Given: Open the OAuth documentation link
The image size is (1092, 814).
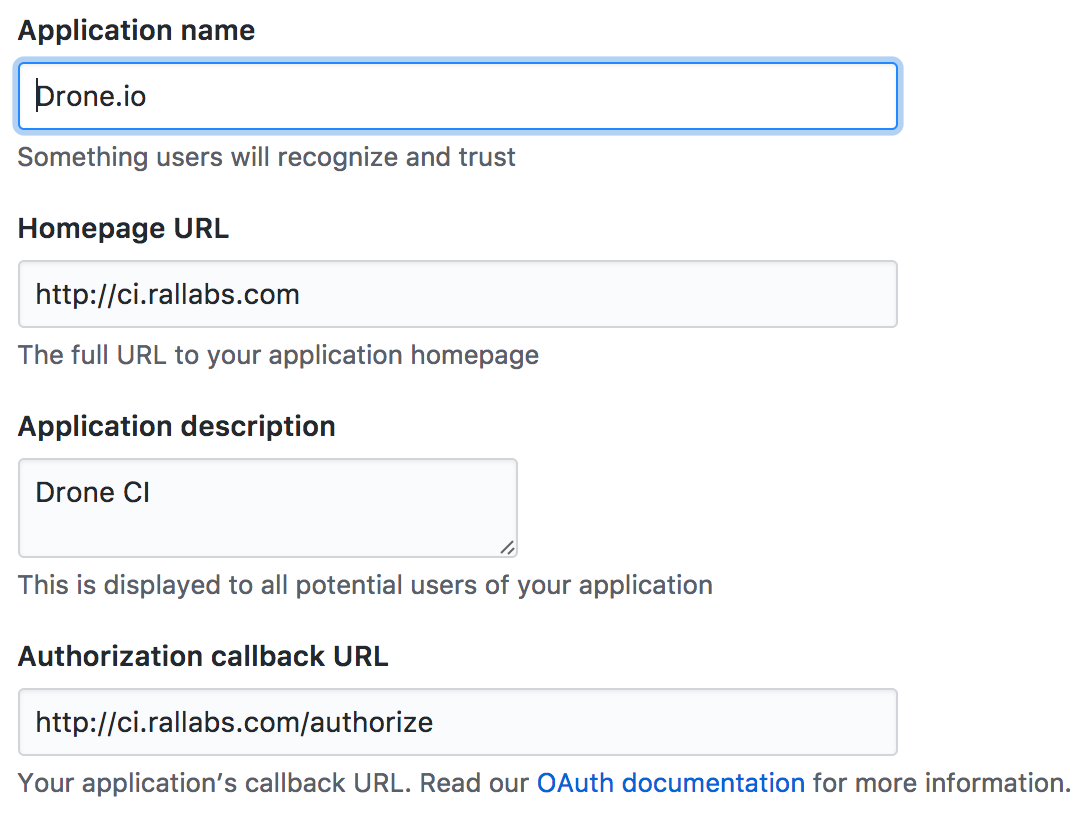Looking at the screenshot, I should 670,782.
